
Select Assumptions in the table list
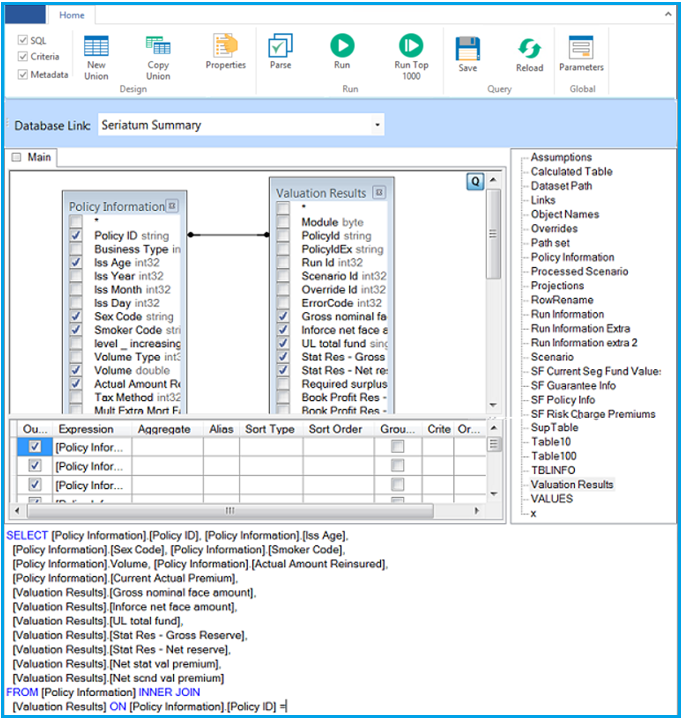tap(561, 157)
